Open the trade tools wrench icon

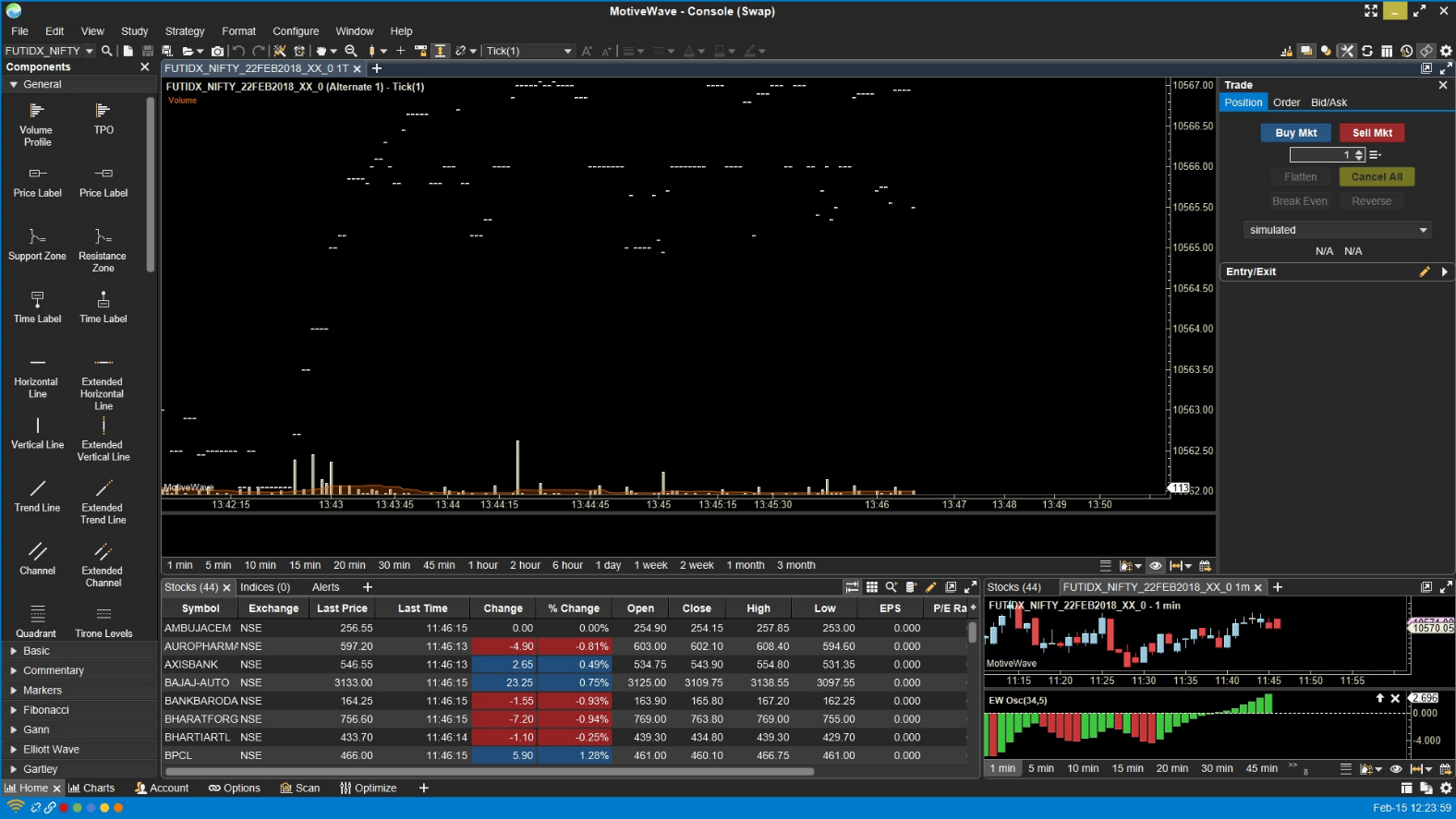1347,51
